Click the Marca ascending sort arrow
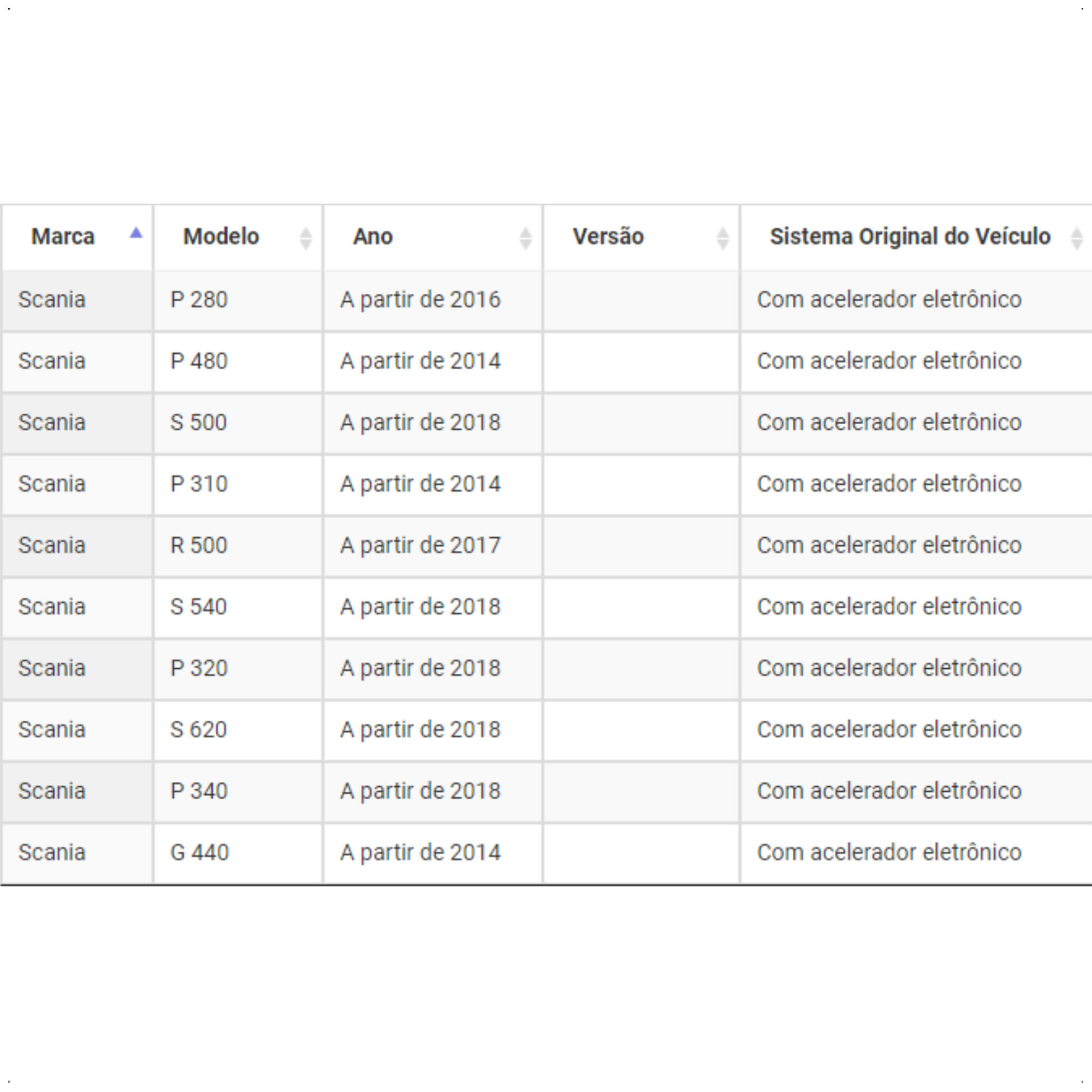This screenshot has width=1092, height=1092. tap(135, 232)
